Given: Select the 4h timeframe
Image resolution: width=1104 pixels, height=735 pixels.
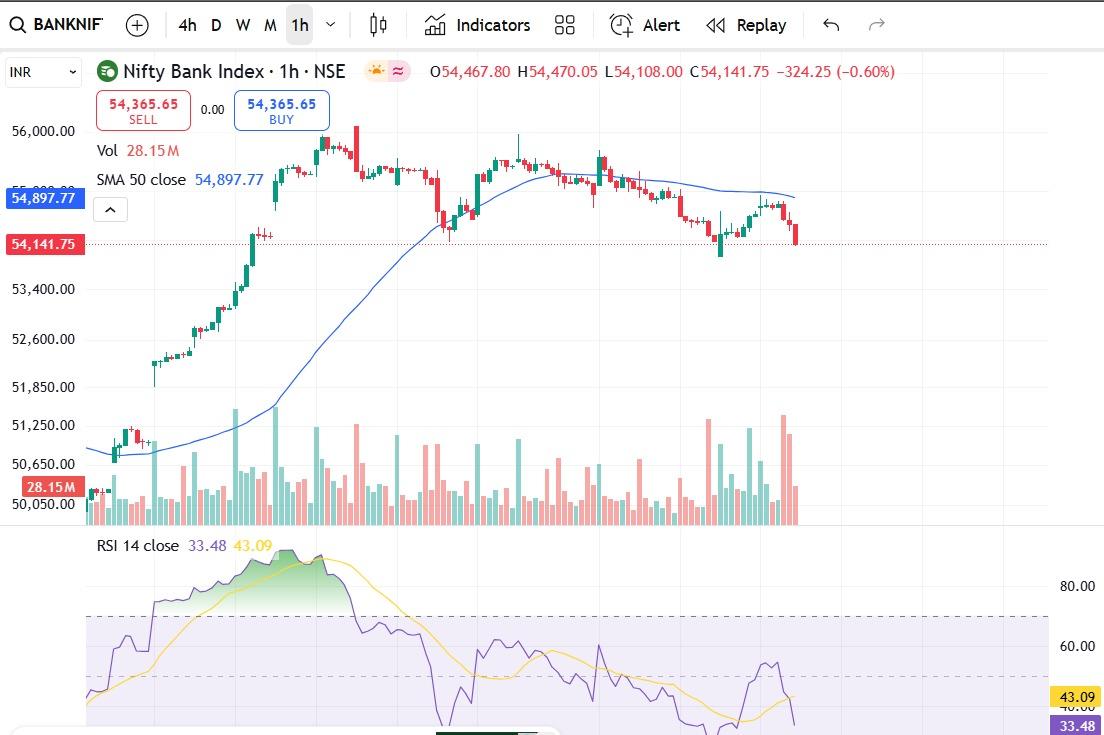Looking at the screenshot, I should (187, 25).
